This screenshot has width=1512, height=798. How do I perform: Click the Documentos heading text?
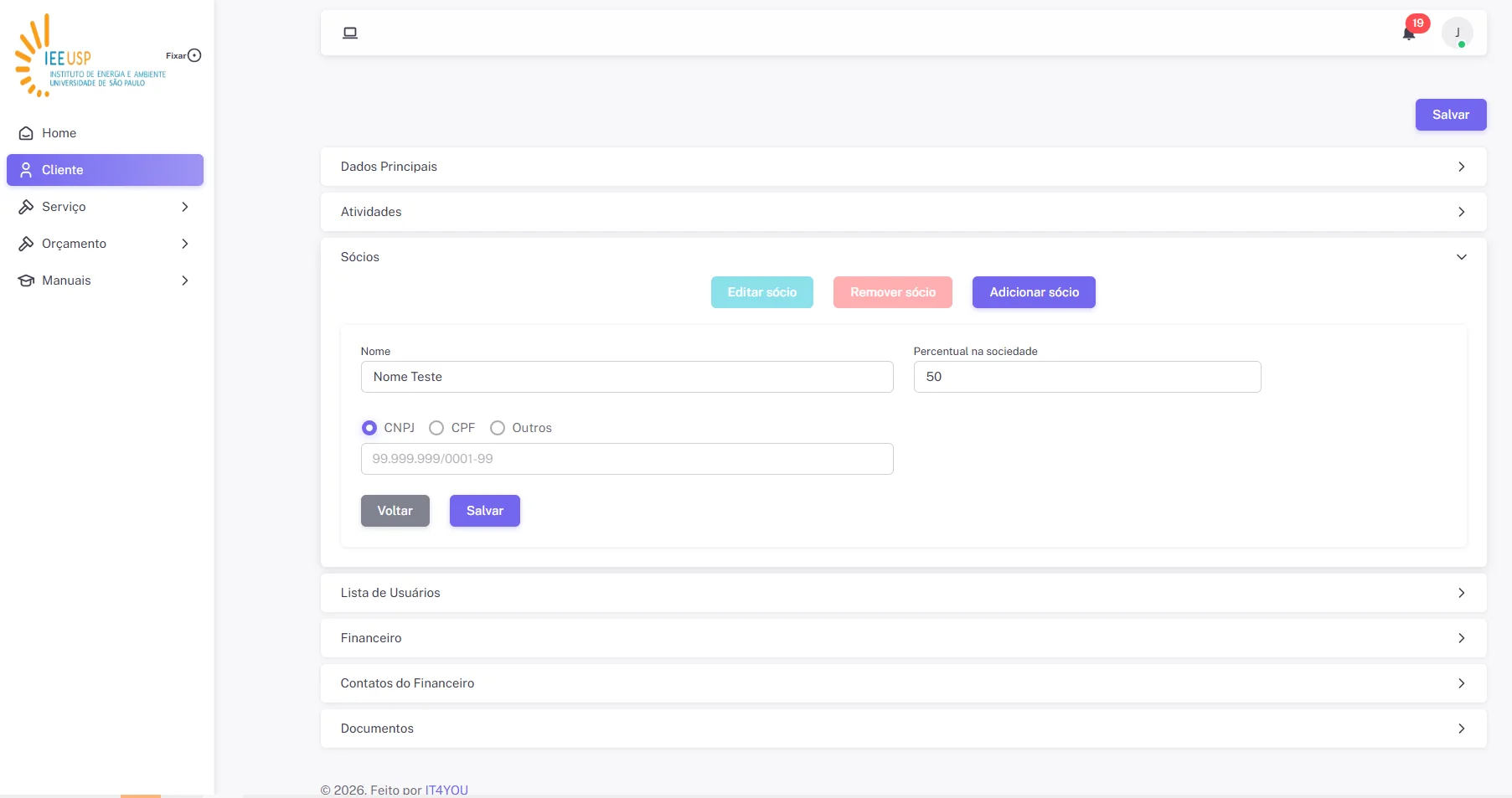(377, 728)
